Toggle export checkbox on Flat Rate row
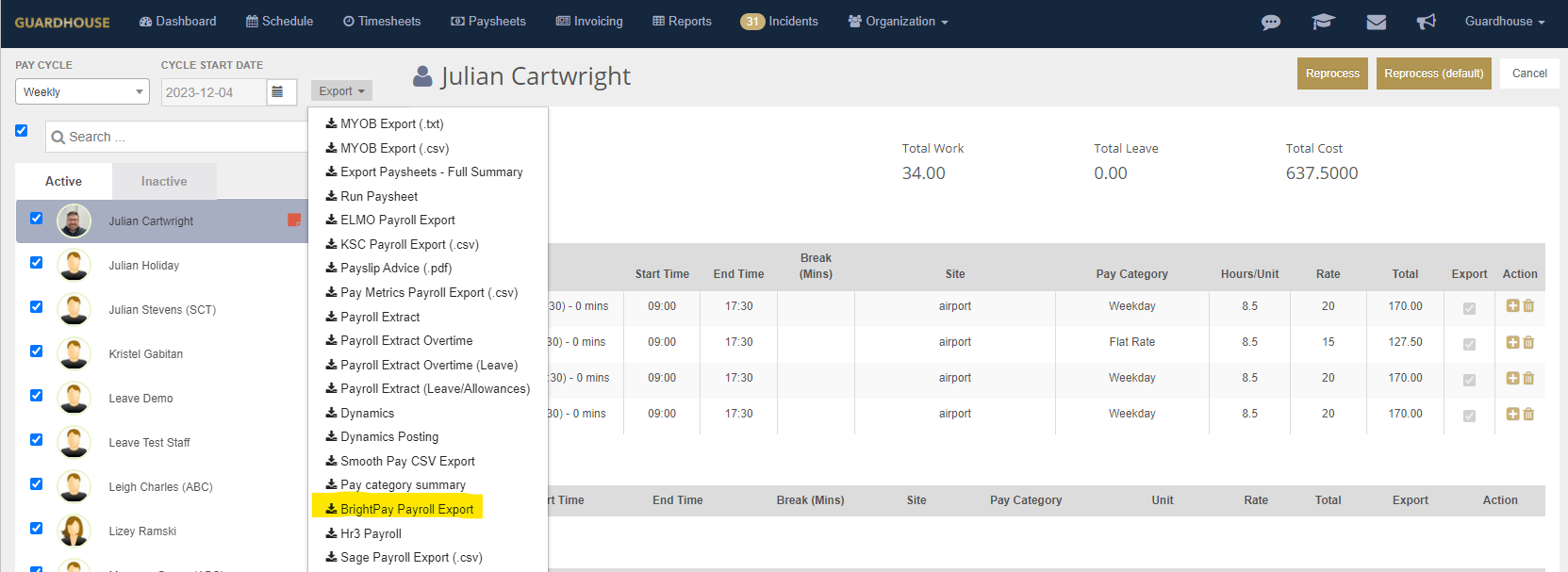The image size is (1568, 572). point(1469,344)
